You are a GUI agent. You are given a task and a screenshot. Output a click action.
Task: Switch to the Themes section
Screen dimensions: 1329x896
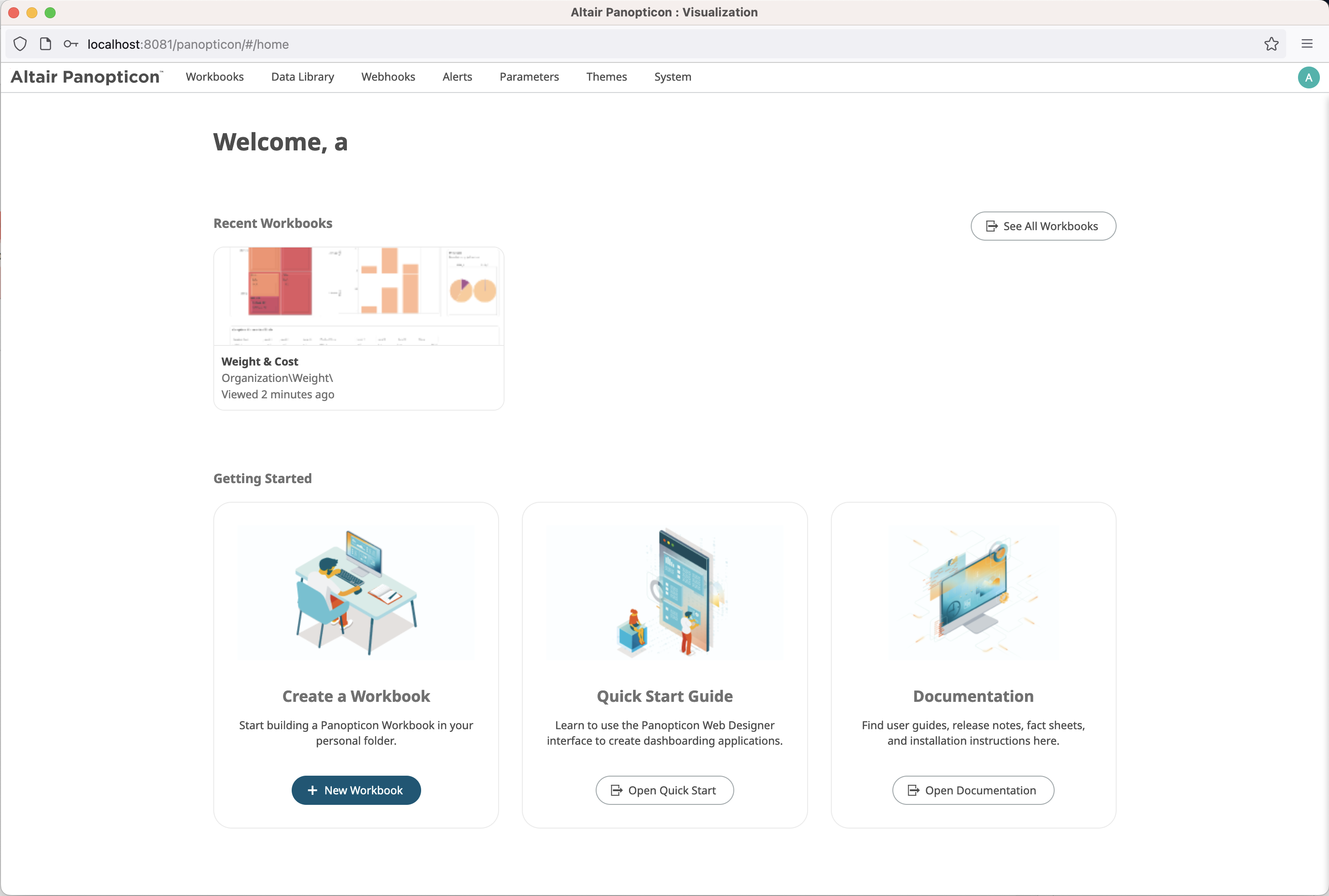pos(606,77)
